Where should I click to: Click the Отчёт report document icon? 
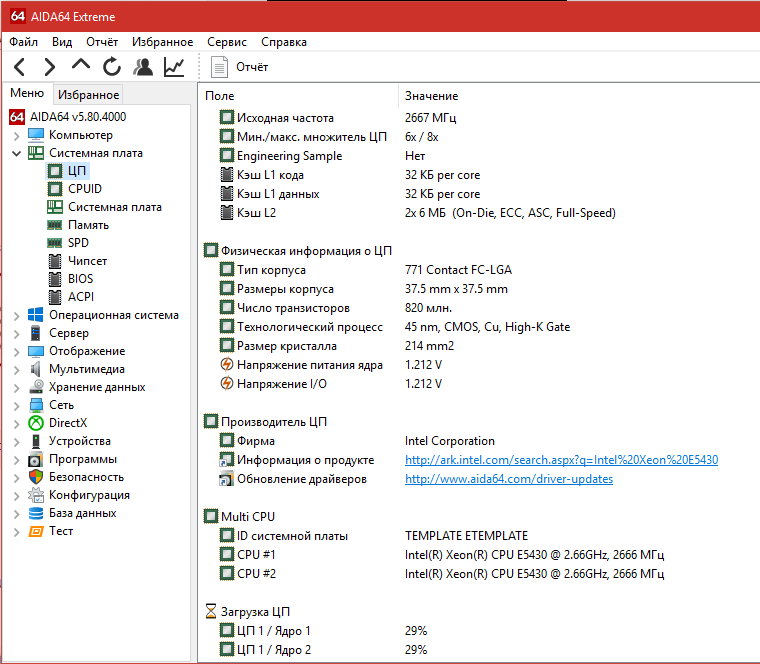coord(219,67)
